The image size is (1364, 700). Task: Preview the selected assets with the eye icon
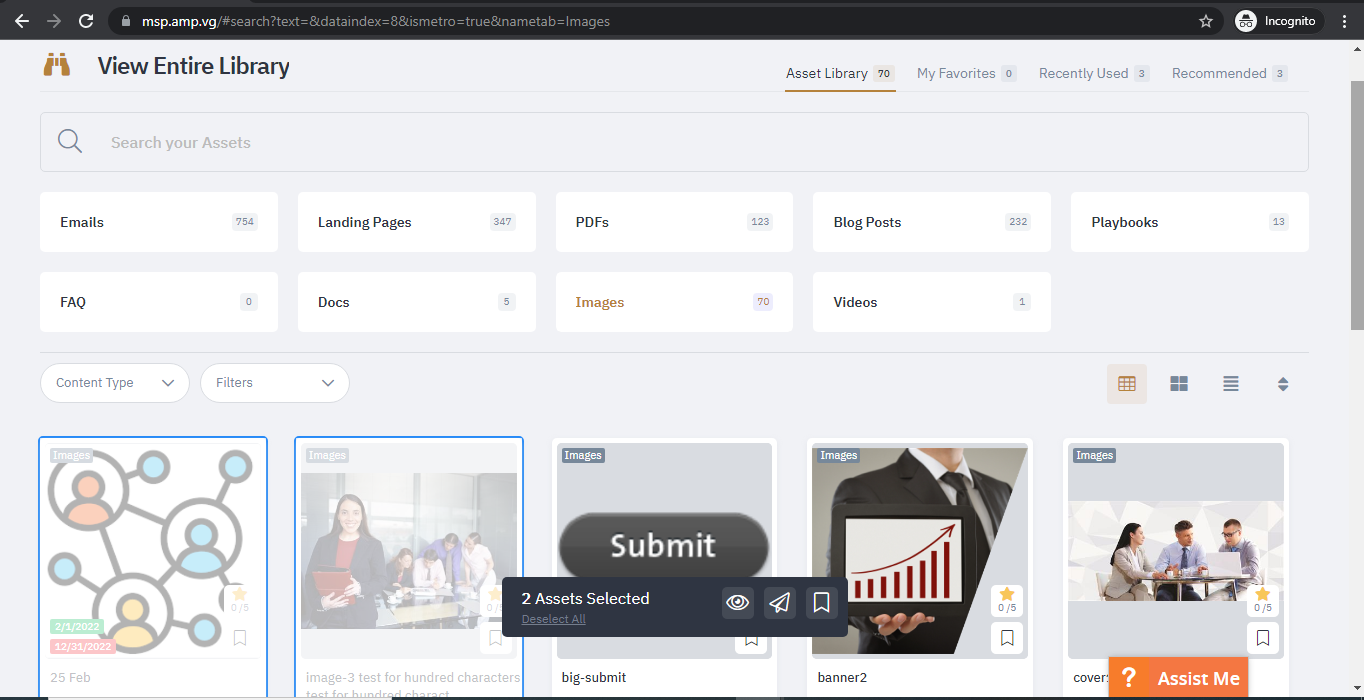point(738,602)
